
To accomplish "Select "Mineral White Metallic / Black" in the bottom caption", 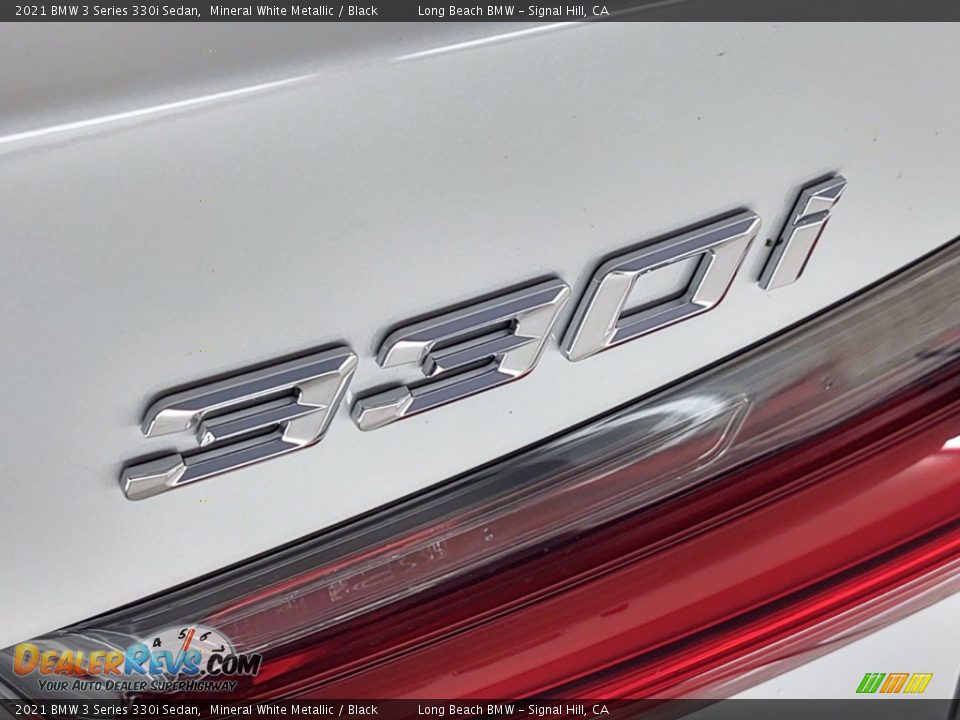I will [294, 710].
